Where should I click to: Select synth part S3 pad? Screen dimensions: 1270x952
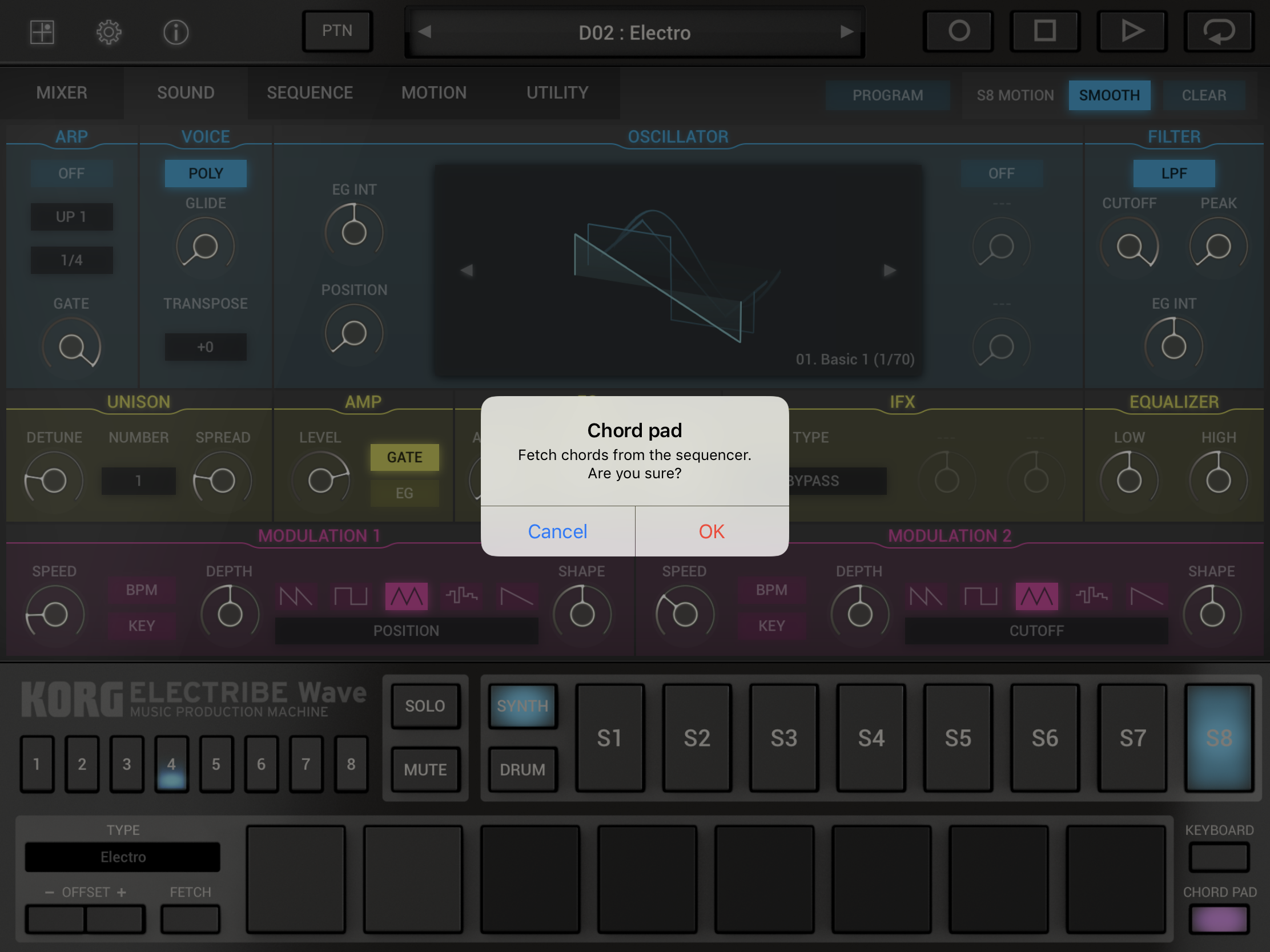coord(783,738)
